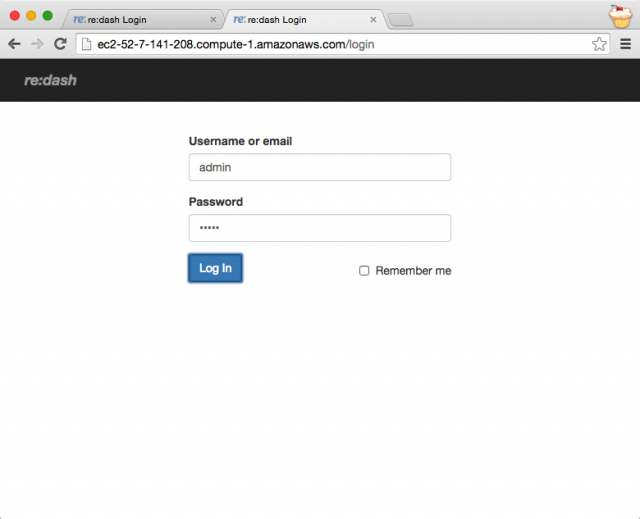Bookmark page with the star icon
The height and width of the screenshot is (519, 640).
599,44
